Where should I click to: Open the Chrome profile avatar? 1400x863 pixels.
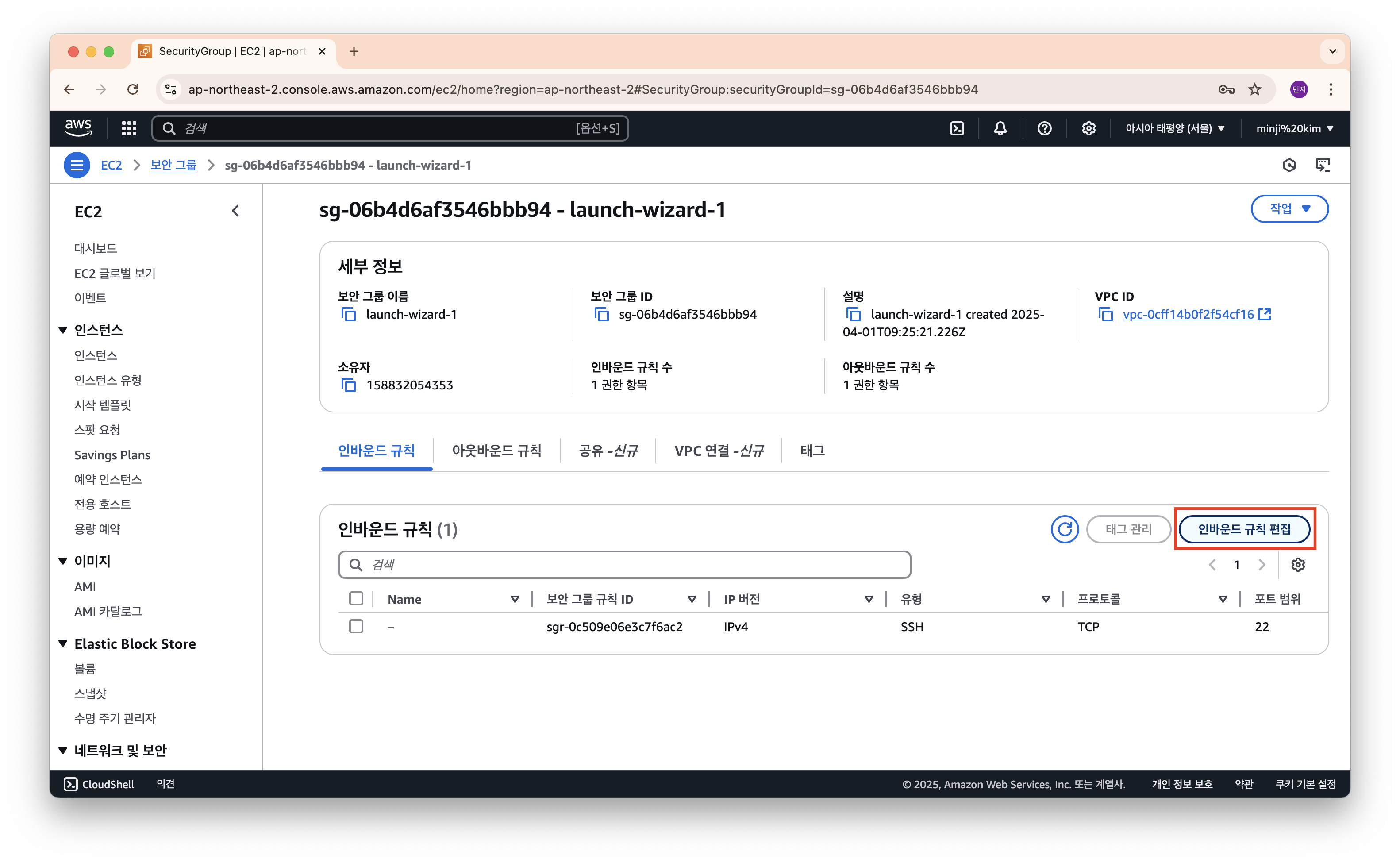click(1299, 89)
